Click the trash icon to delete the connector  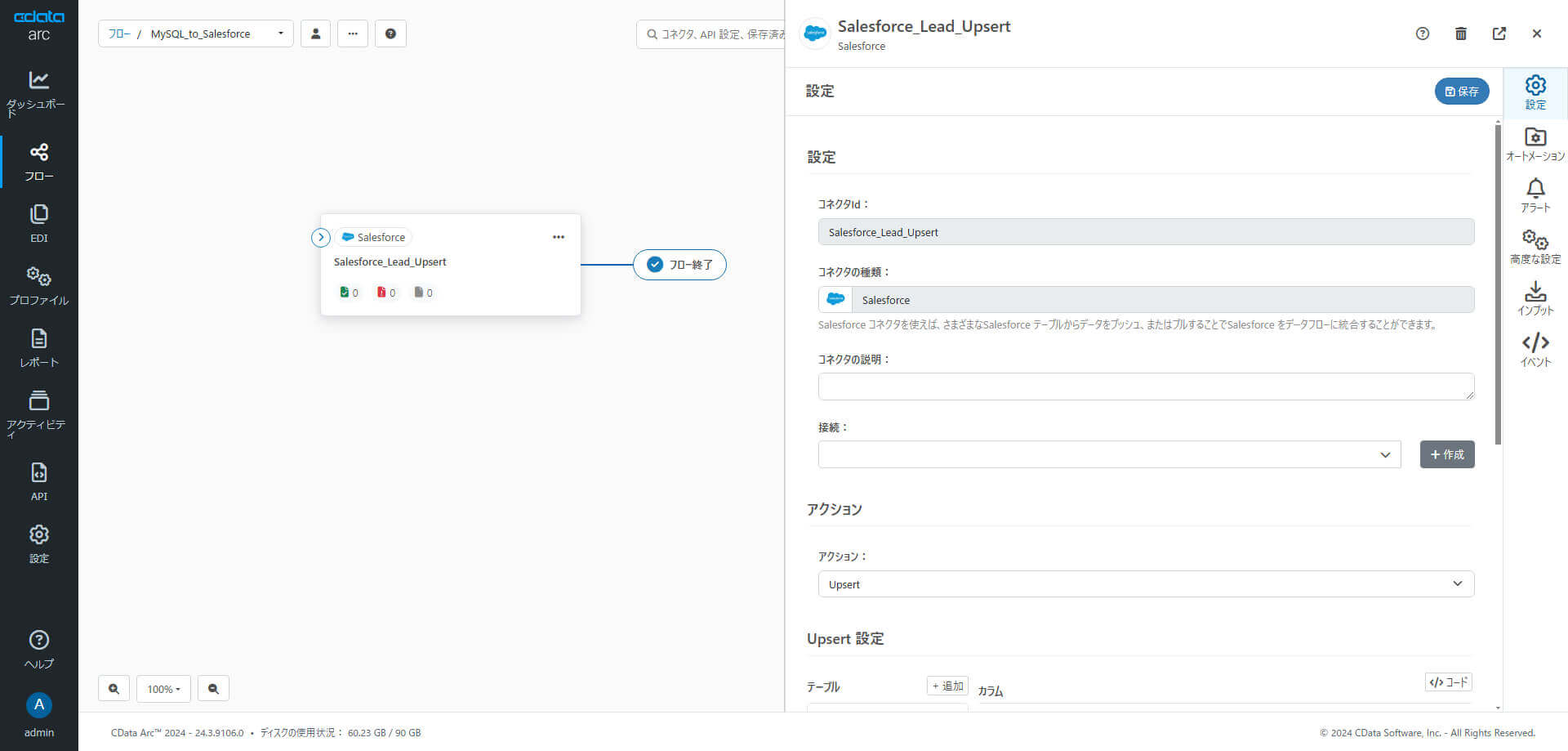click(1461, 34)
